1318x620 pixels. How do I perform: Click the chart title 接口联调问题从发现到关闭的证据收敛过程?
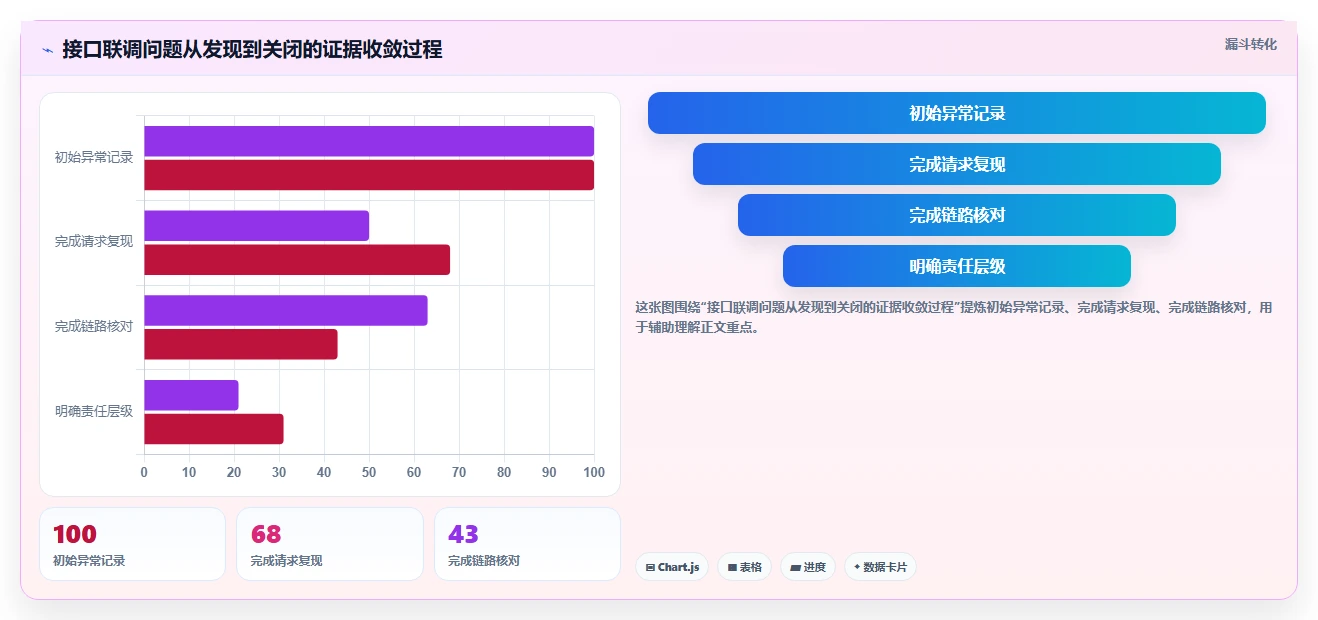(252, 49)
